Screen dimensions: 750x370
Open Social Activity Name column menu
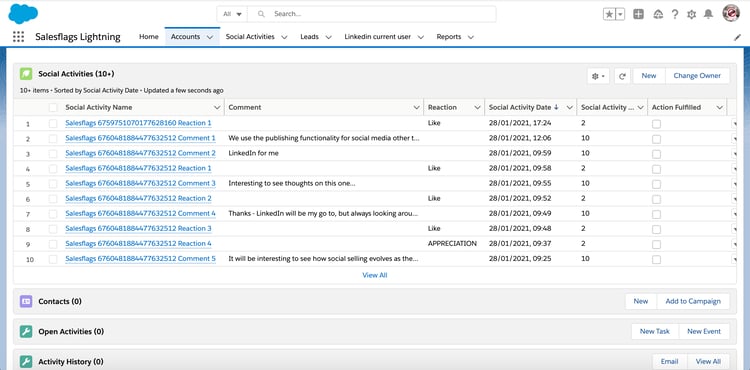217,108
